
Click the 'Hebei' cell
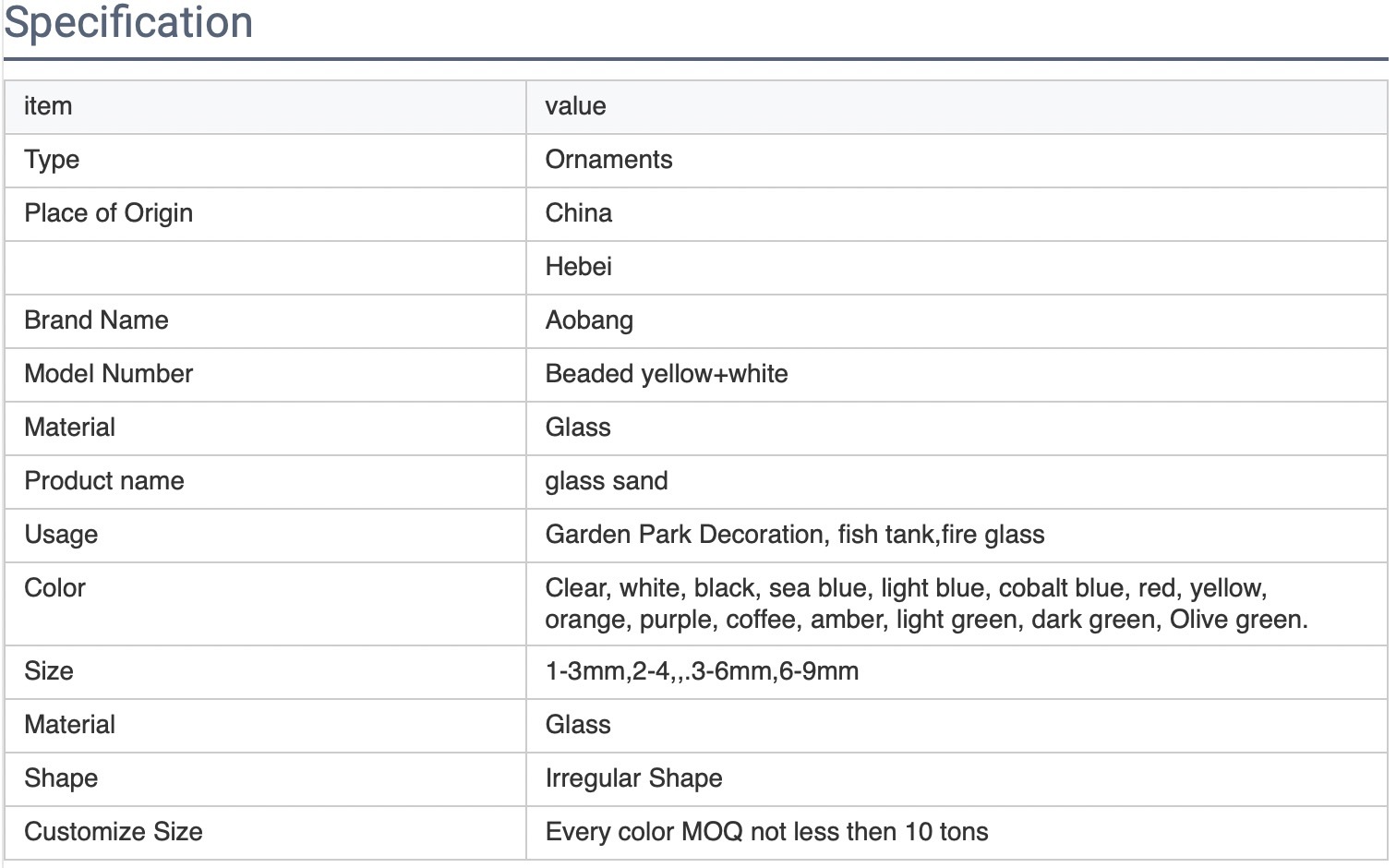tap(578, 267)
